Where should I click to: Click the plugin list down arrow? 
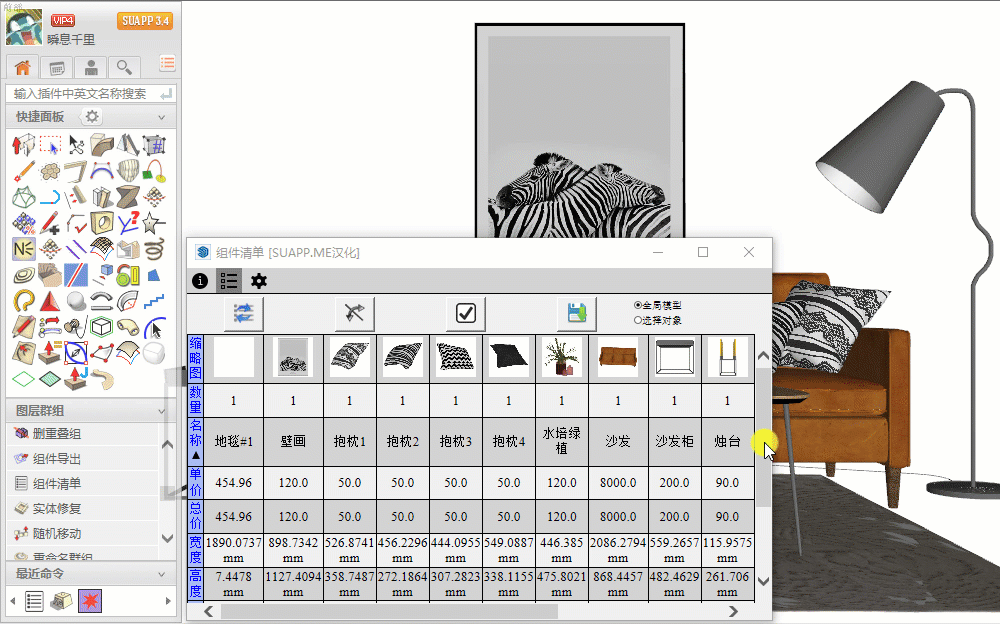[168, 539]
